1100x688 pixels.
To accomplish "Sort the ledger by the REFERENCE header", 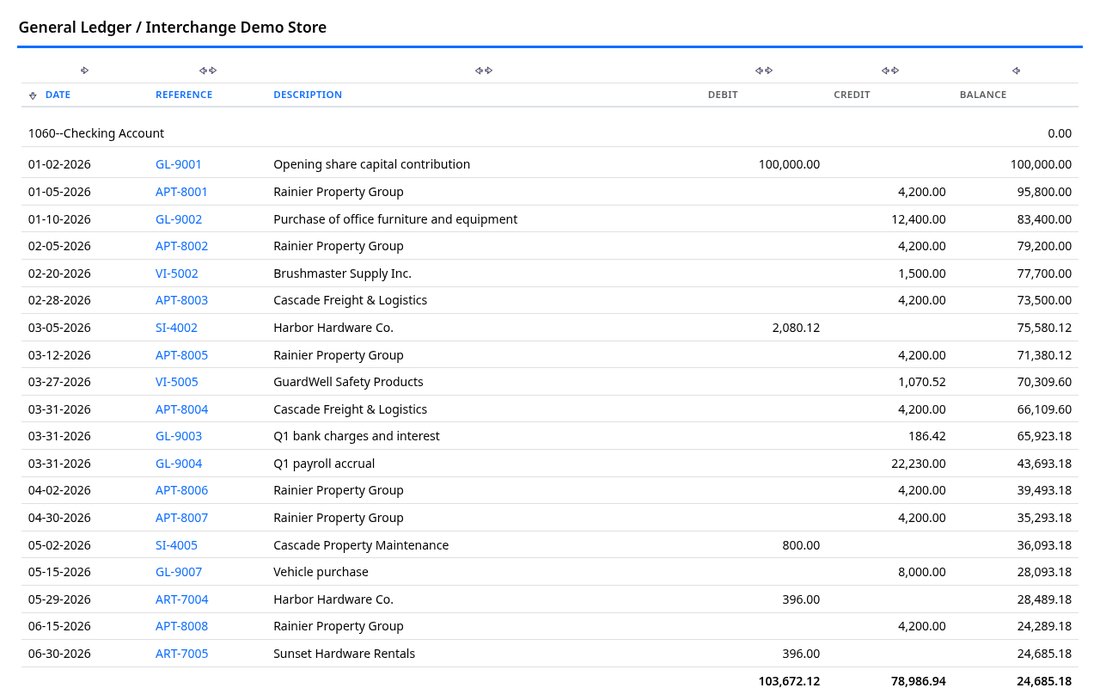I will tap(184, 95).
